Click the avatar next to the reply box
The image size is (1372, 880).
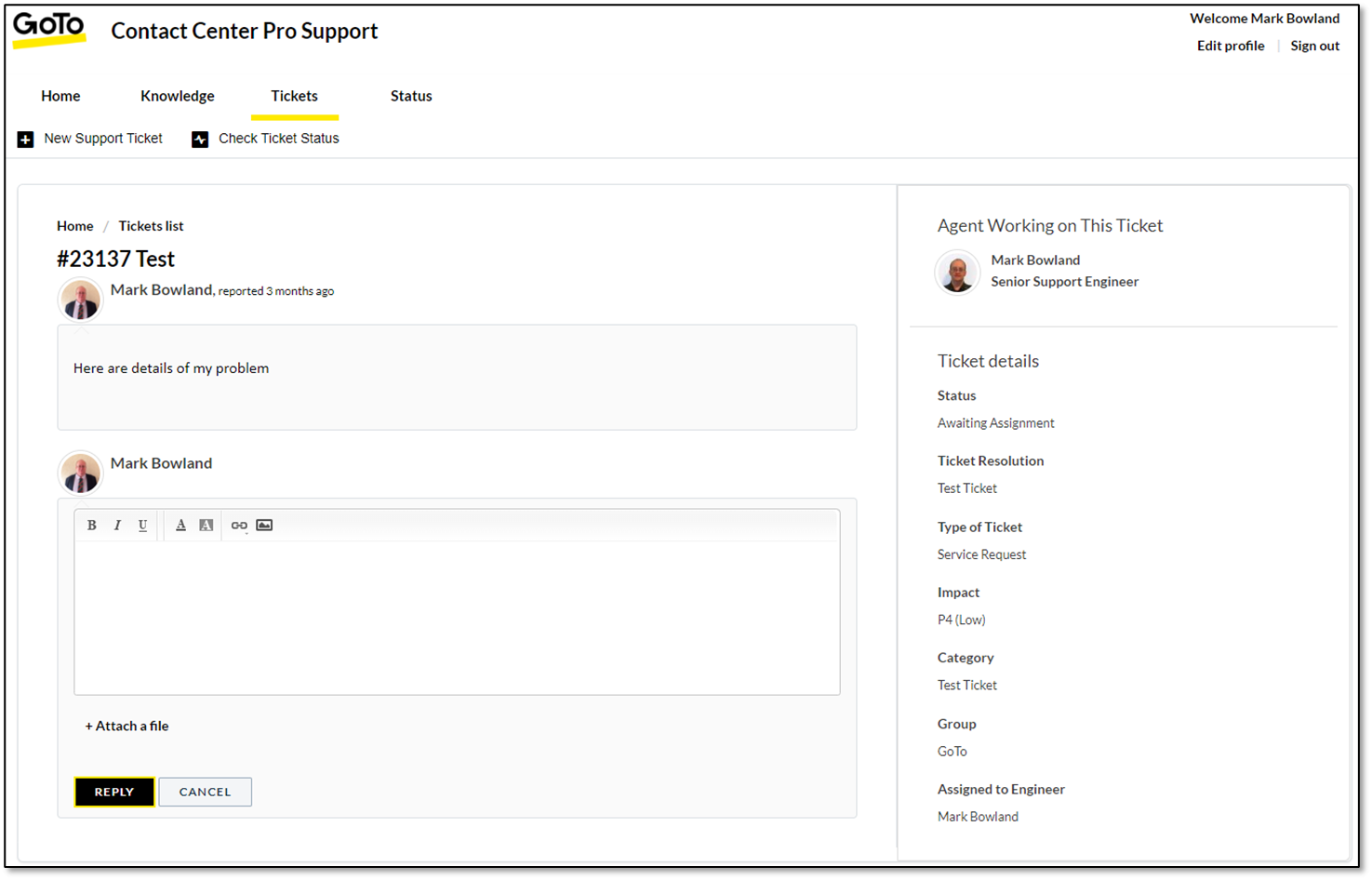tap(81, 473)
